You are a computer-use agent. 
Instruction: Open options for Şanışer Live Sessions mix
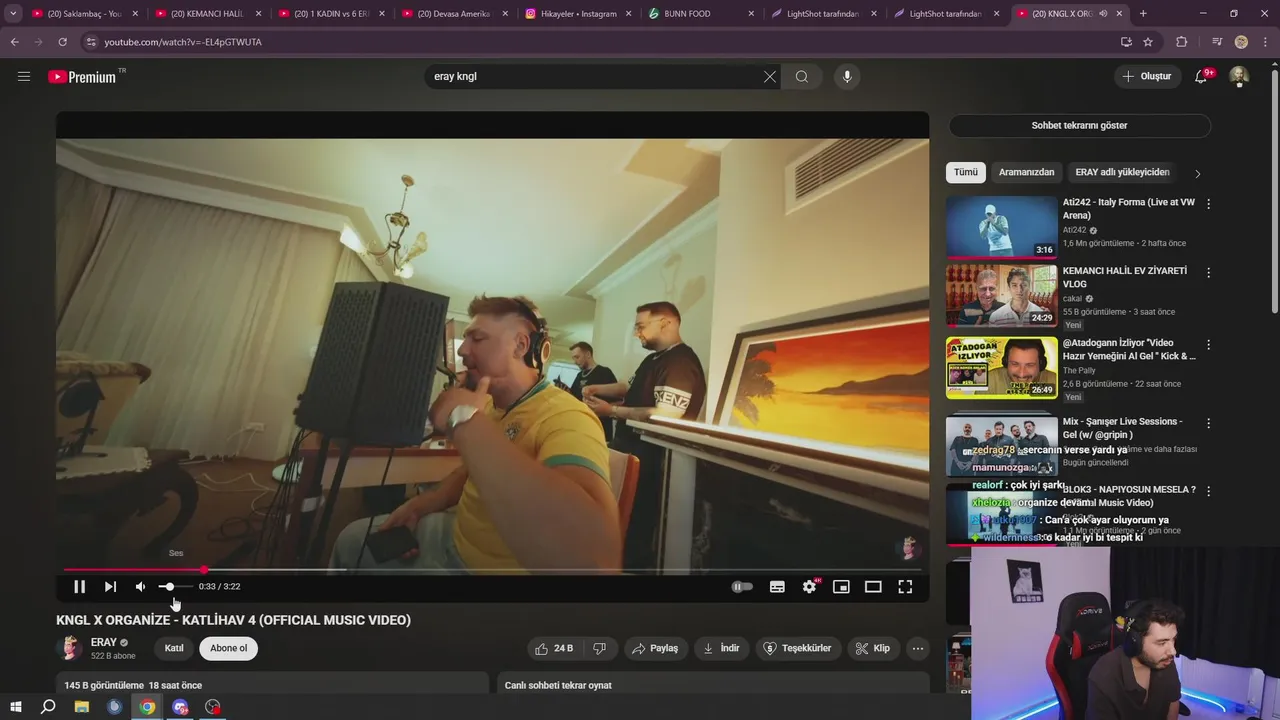pyautogui.click(x=1208, y=423)
